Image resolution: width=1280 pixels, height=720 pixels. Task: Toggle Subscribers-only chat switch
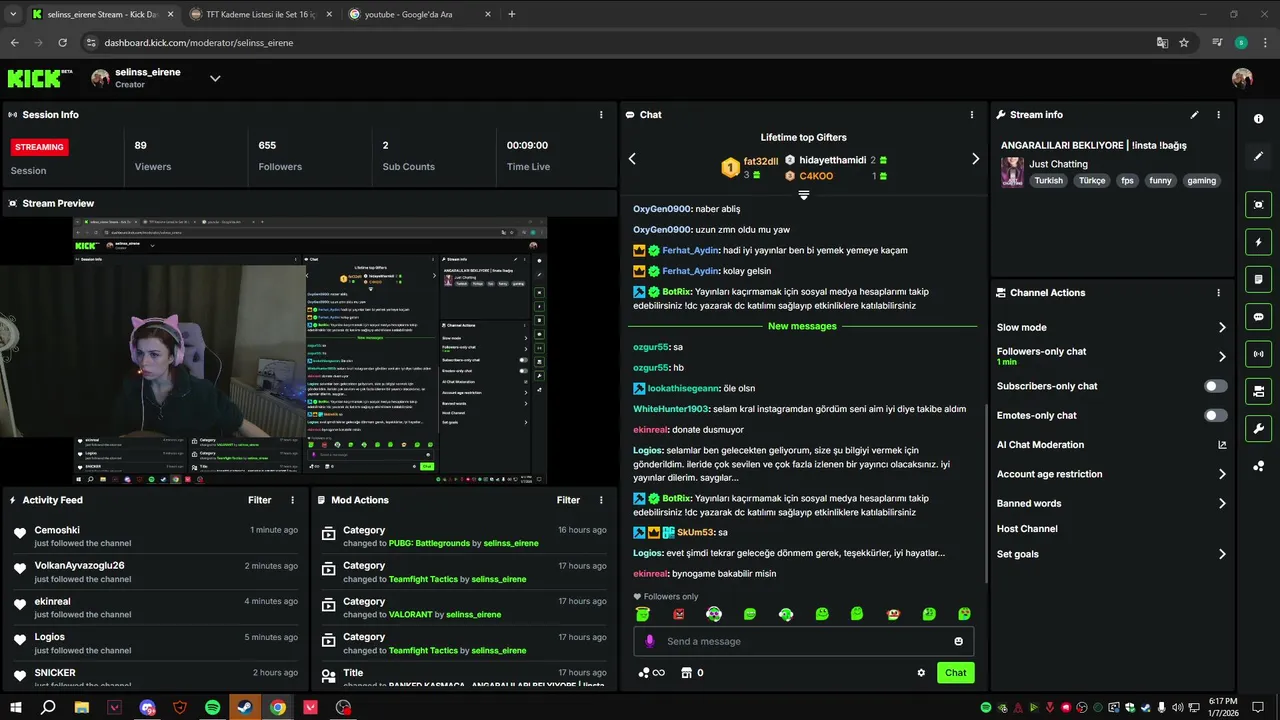click(x=1216, y=386)
